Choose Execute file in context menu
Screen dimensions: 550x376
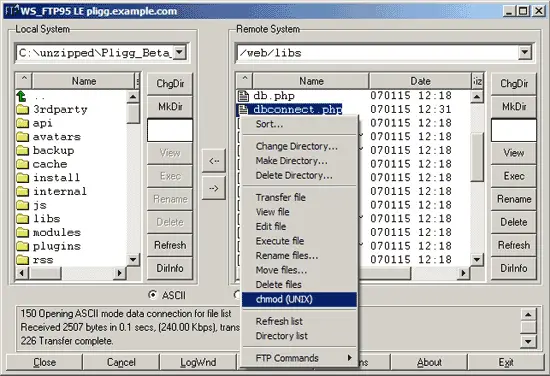coord(299,241)
